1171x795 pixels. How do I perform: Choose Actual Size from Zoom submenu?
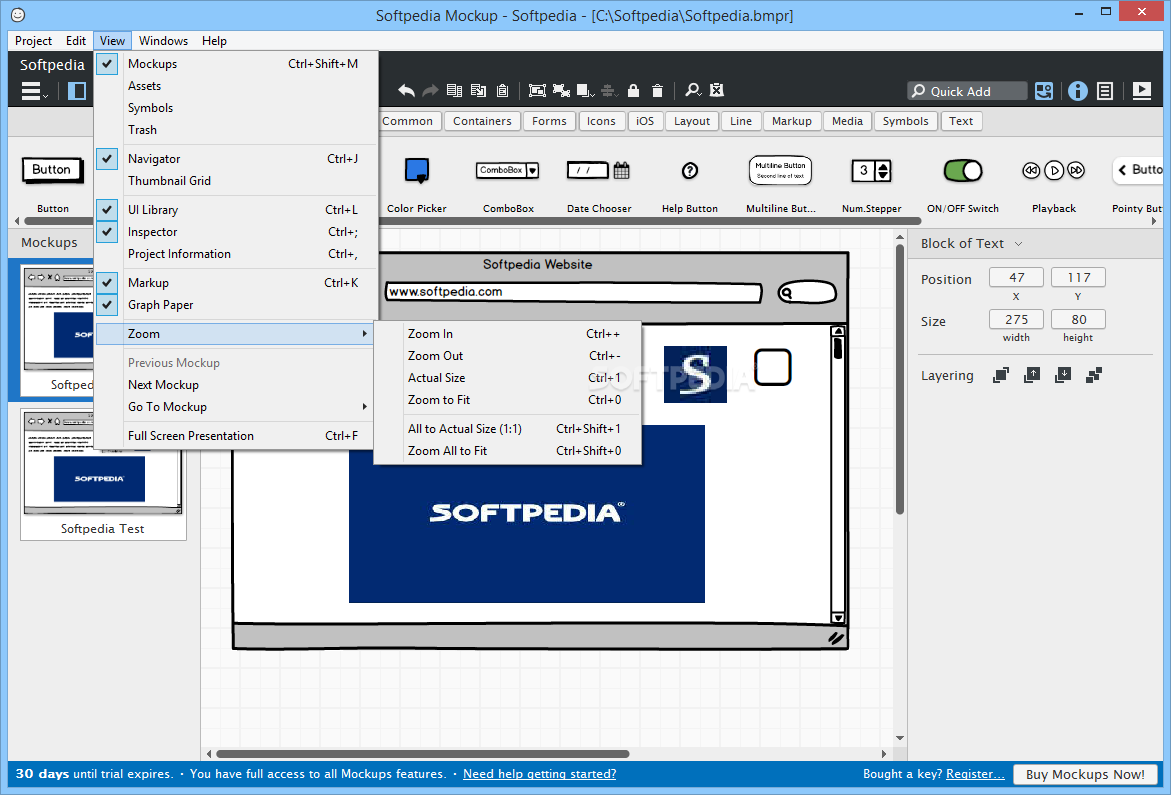508,378
